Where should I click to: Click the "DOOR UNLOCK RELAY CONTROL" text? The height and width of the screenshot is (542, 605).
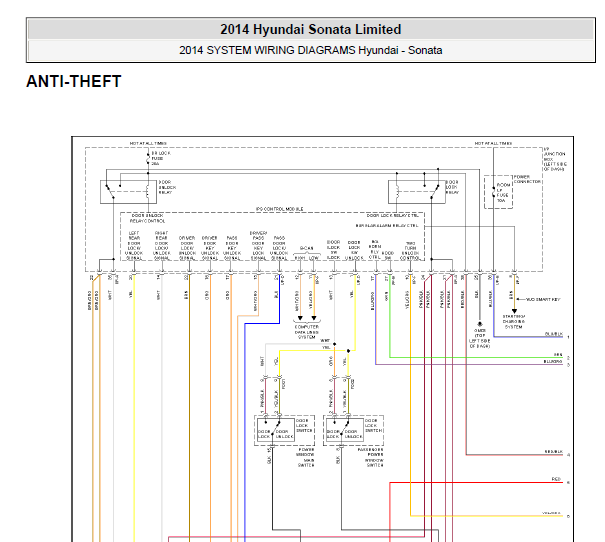[147, 218]
